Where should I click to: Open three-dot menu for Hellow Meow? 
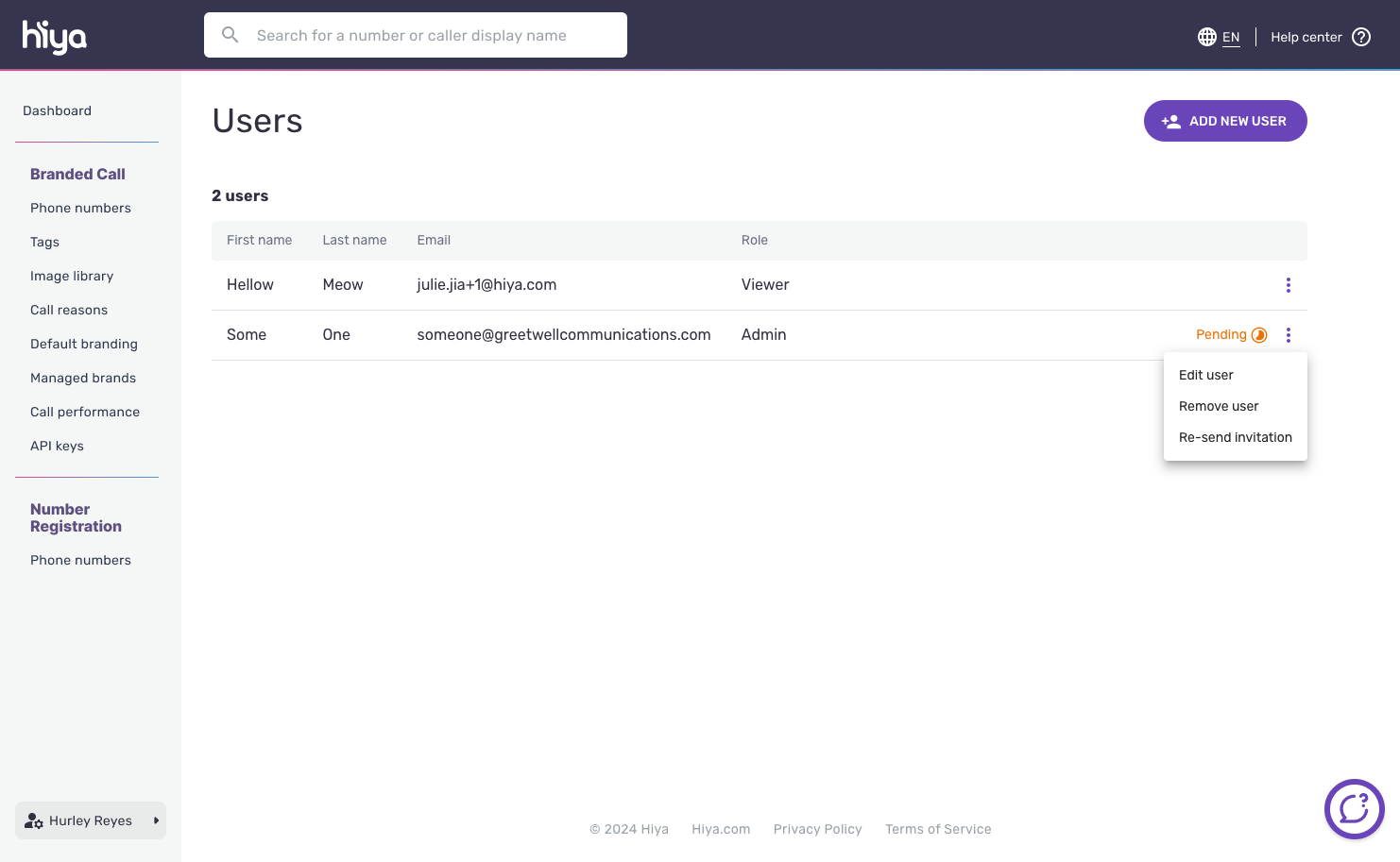click(1288, 285)
